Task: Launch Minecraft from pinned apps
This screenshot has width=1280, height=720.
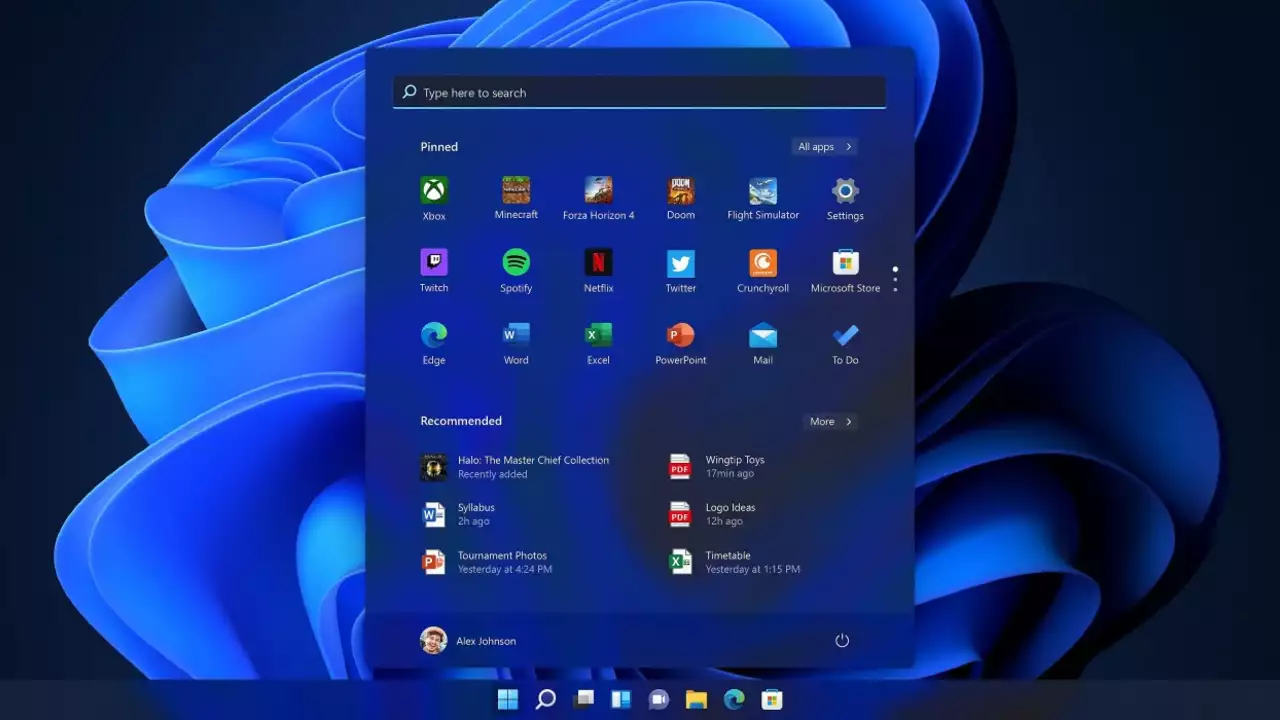Action: (x=516, y=190)
